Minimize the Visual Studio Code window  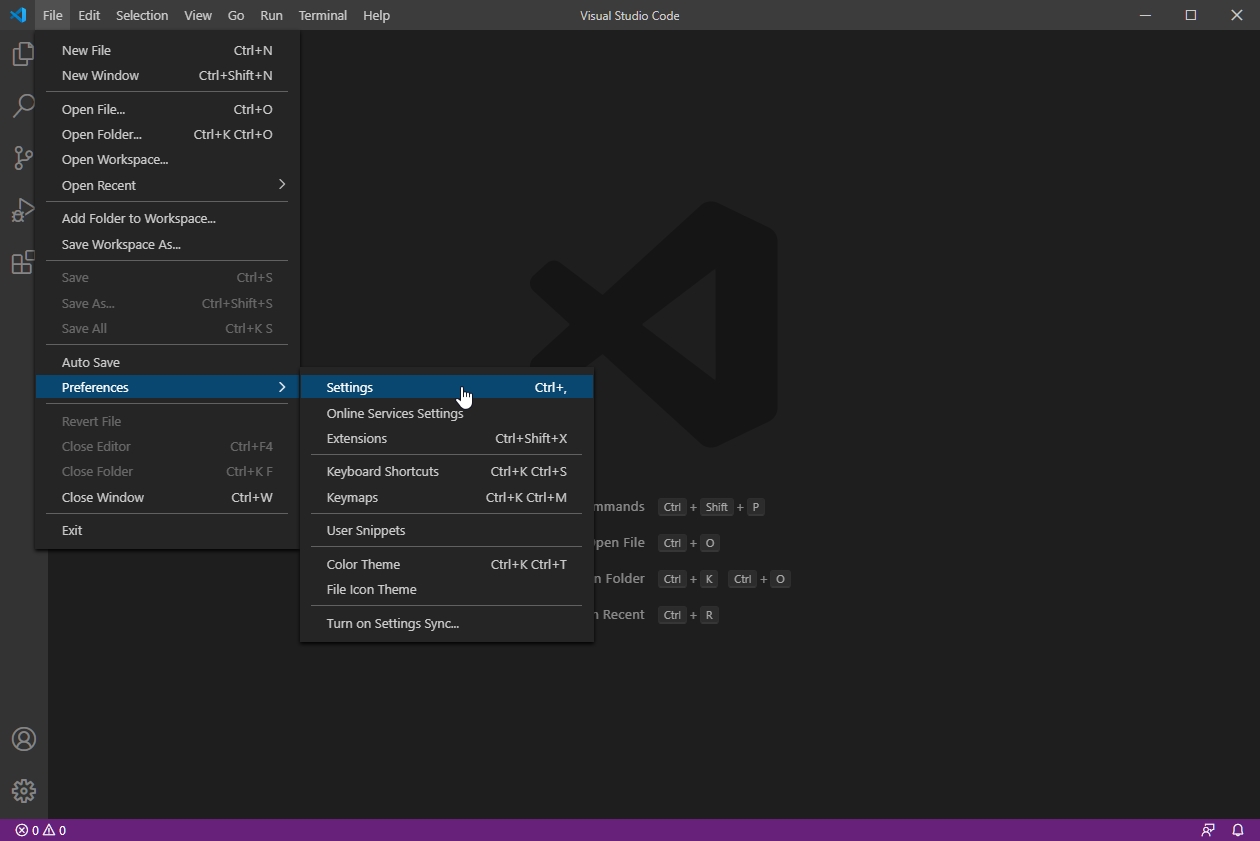1145,15
